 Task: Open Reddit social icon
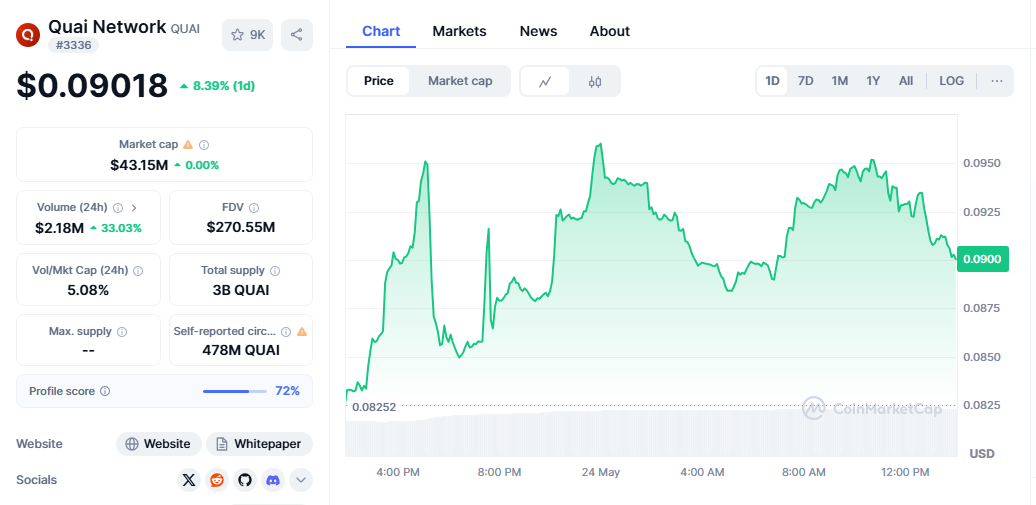(217, 481)
